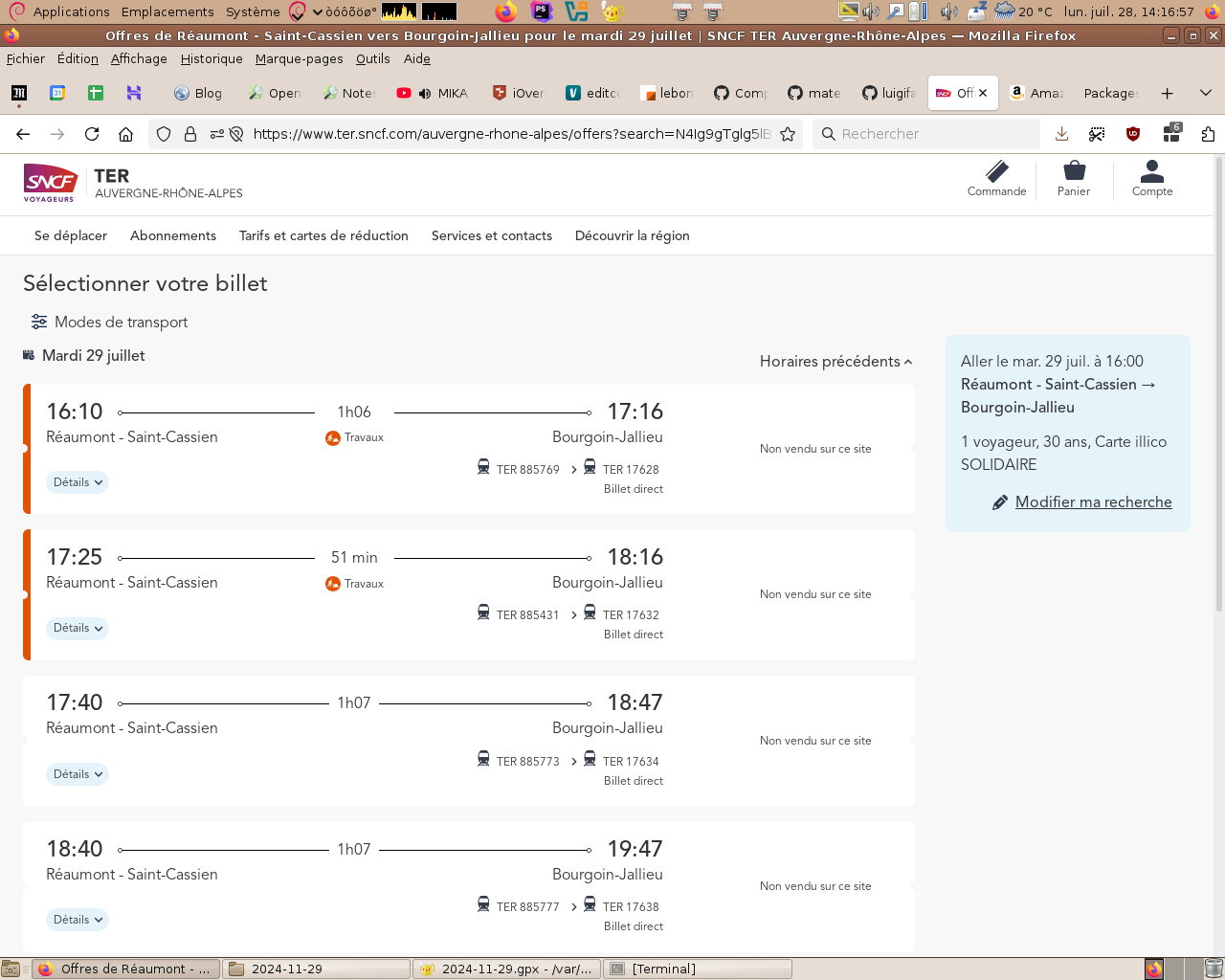Open Firefox downloads arrow icon

pyautogui.click(x=1061, y=134)
